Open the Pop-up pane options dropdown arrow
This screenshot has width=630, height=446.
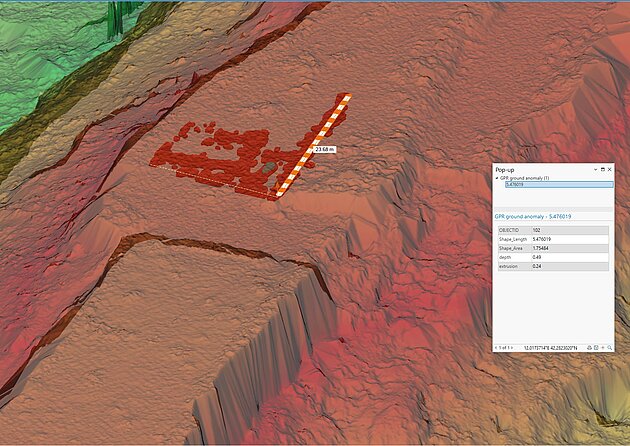pos(595,170)
